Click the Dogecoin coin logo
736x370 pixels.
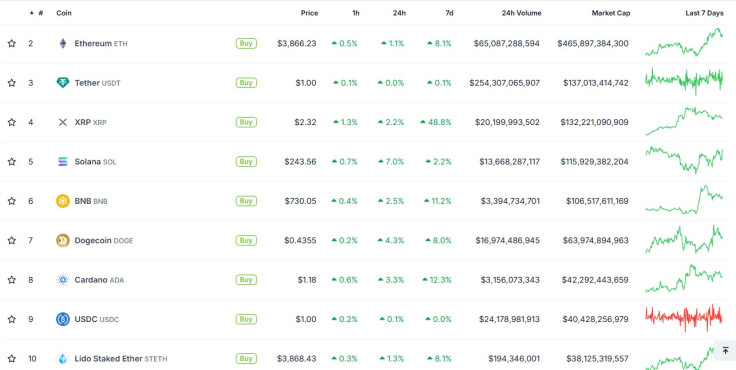(63, 240)
